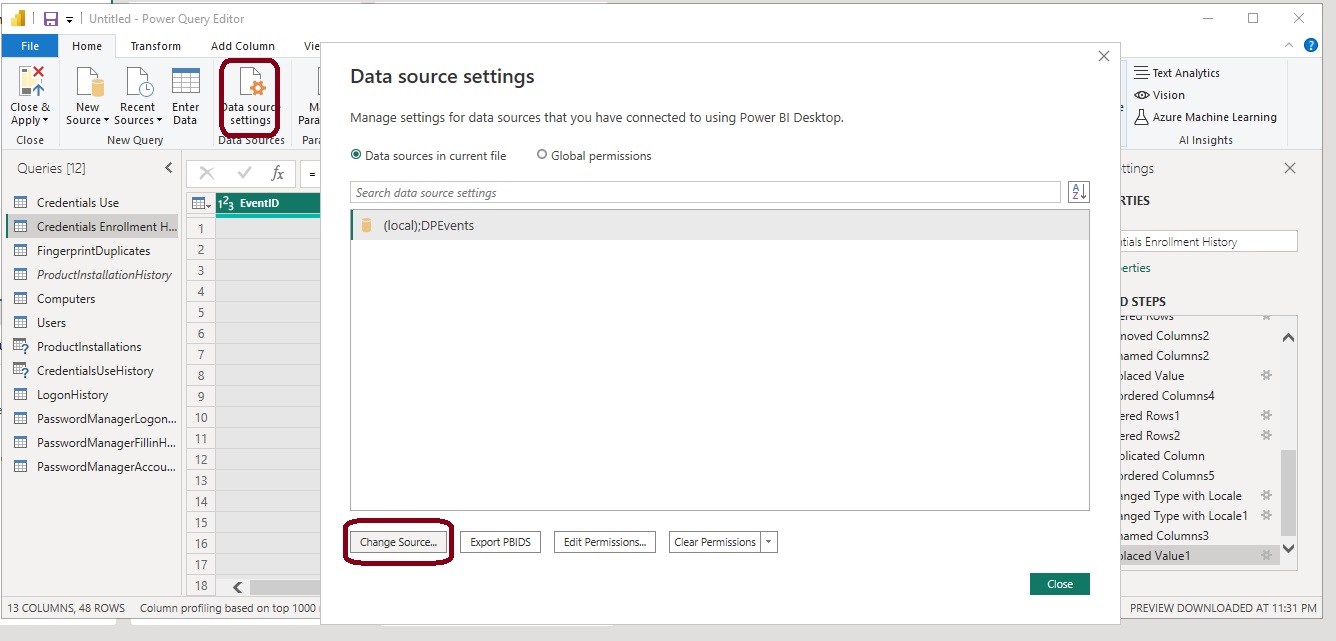The height and width of the screenshot is (641, 1336).
Task: Collapse the Queries pane with chevron
Action: pos(168,168)
